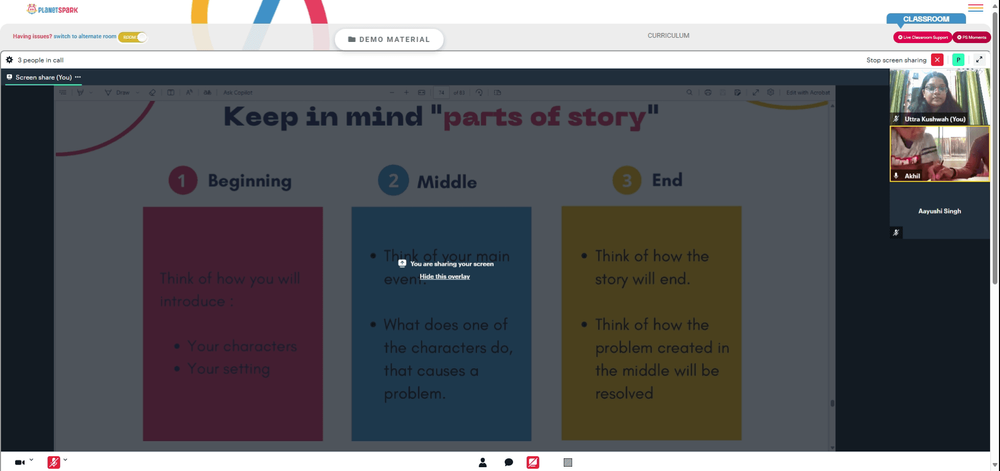Screen dimensions: 1000x471
Task: Click fullscreen arrows in PDF toolbar
Action: point(756,92)
